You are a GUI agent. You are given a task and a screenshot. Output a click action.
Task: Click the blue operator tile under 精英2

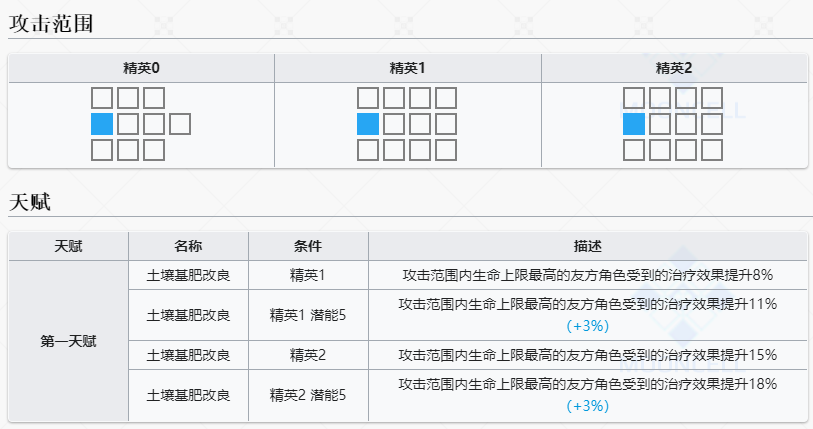point(634,124)
